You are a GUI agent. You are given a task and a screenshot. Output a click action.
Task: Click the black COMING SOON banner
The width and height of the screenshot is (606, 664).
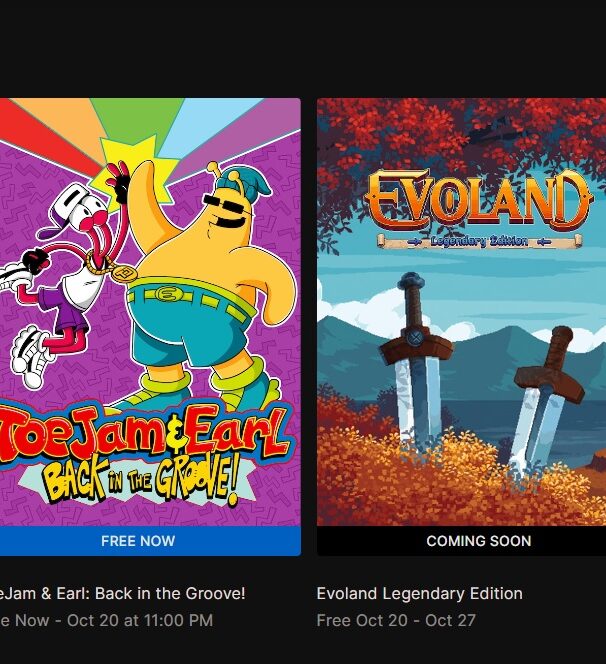click(462, 541)
